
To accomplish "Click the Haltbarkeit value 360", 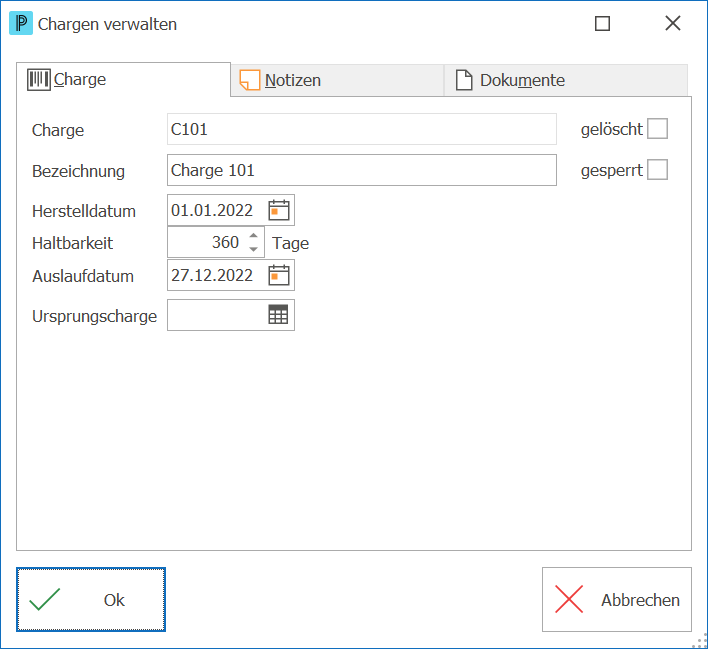I will (x=225, y=243).
